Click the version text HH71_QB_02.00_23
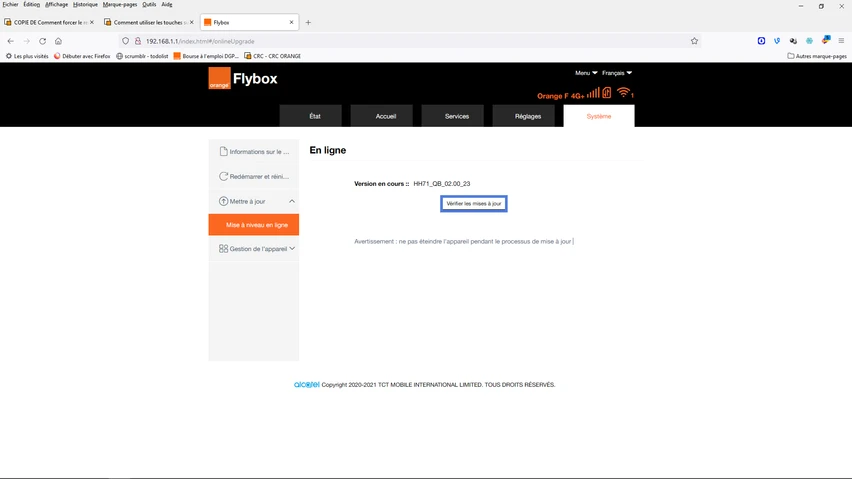This screenshot has height=479, width=852. [x=442, y=184]
